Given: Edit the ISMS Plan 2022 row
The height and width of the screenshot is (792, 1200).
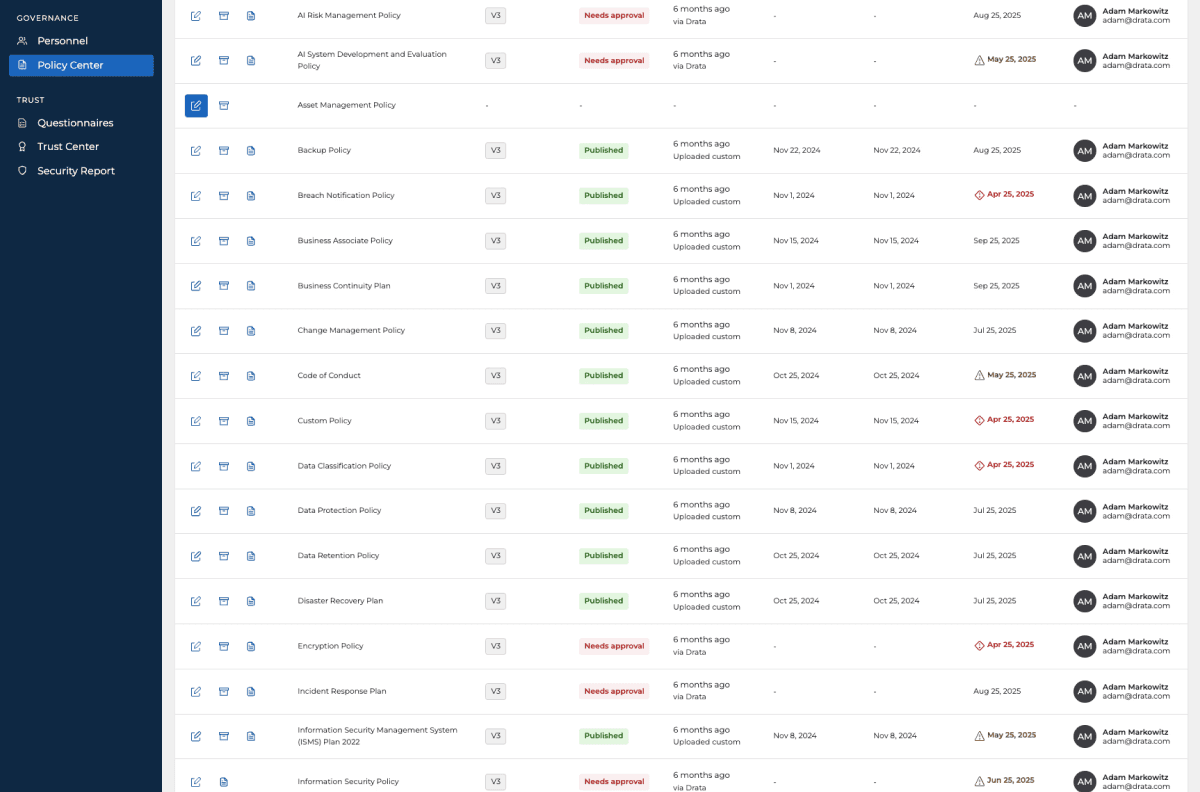Looking at the screenshot, I should (x=196, y=736).
